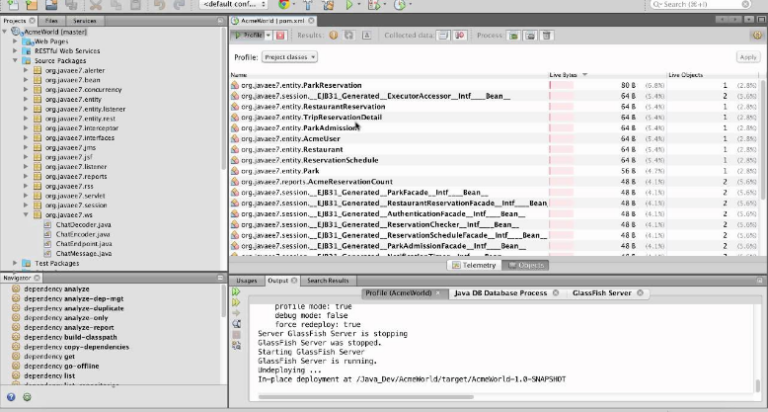Open the GlassFish Server output tab
This screenshot has height=412, width=768.
tap(601, 293)
